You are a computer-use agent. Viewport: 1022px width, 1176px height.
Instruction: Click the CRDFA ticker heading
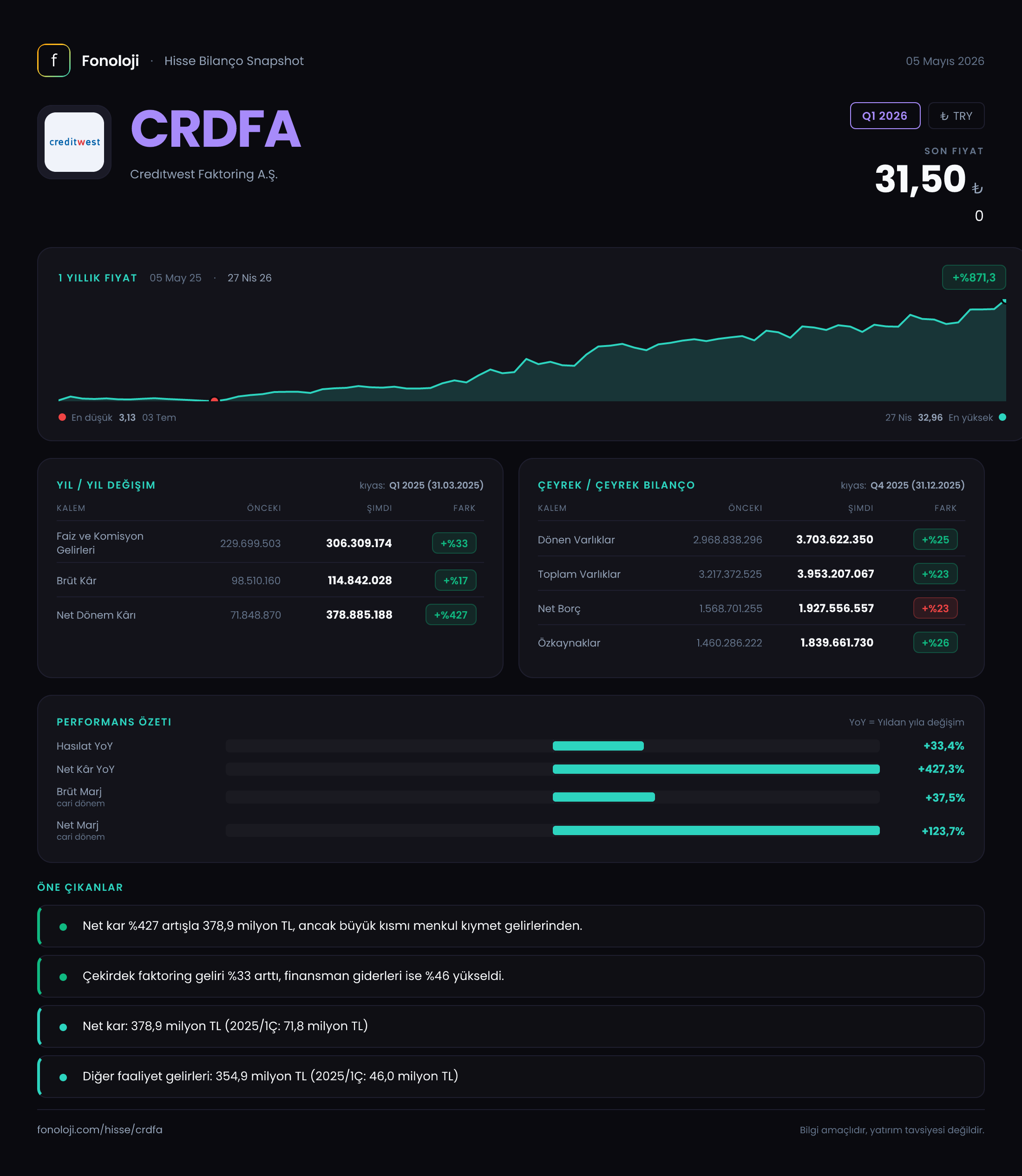coord(216,129)
